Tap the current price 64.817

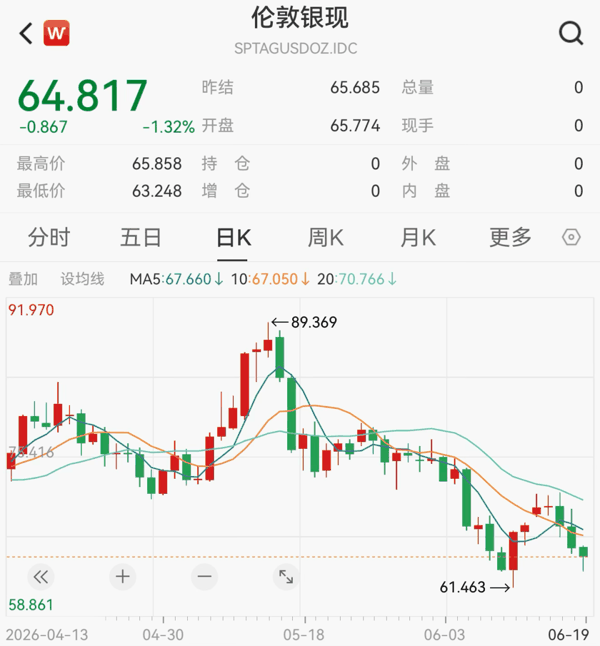coord(82,96)
